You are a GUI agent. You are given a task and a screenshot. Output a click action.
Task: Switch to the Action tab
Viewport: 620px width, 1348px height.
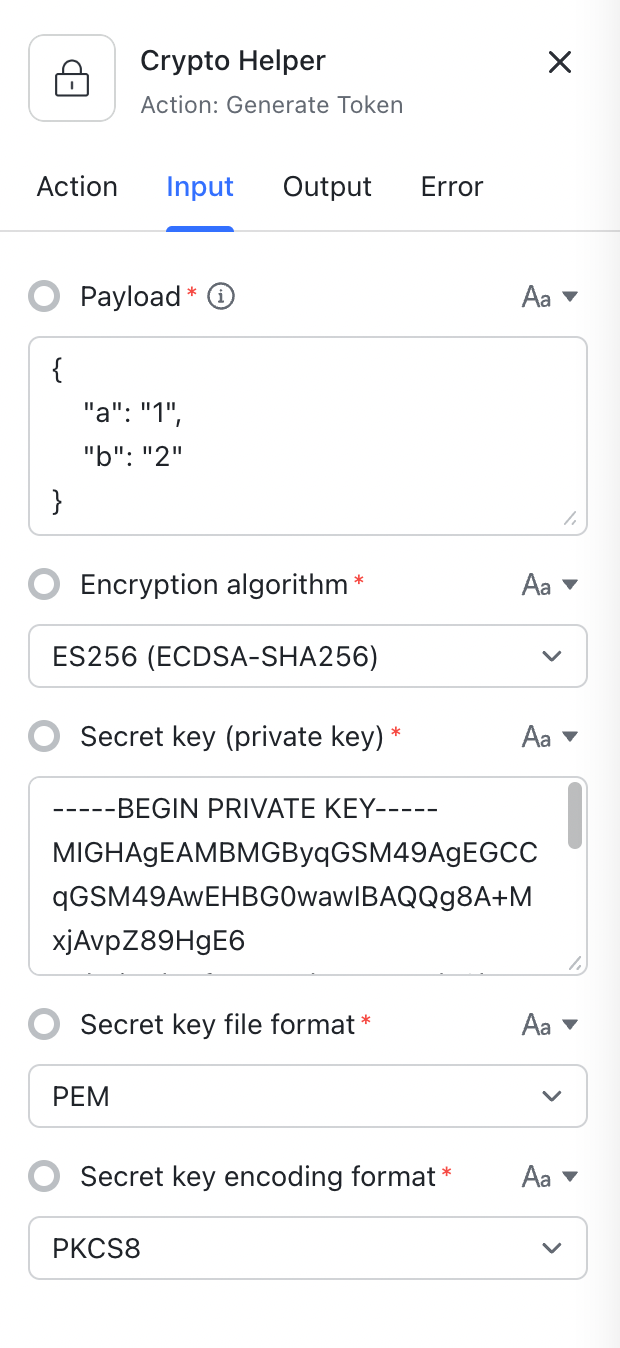coord(77,187)
